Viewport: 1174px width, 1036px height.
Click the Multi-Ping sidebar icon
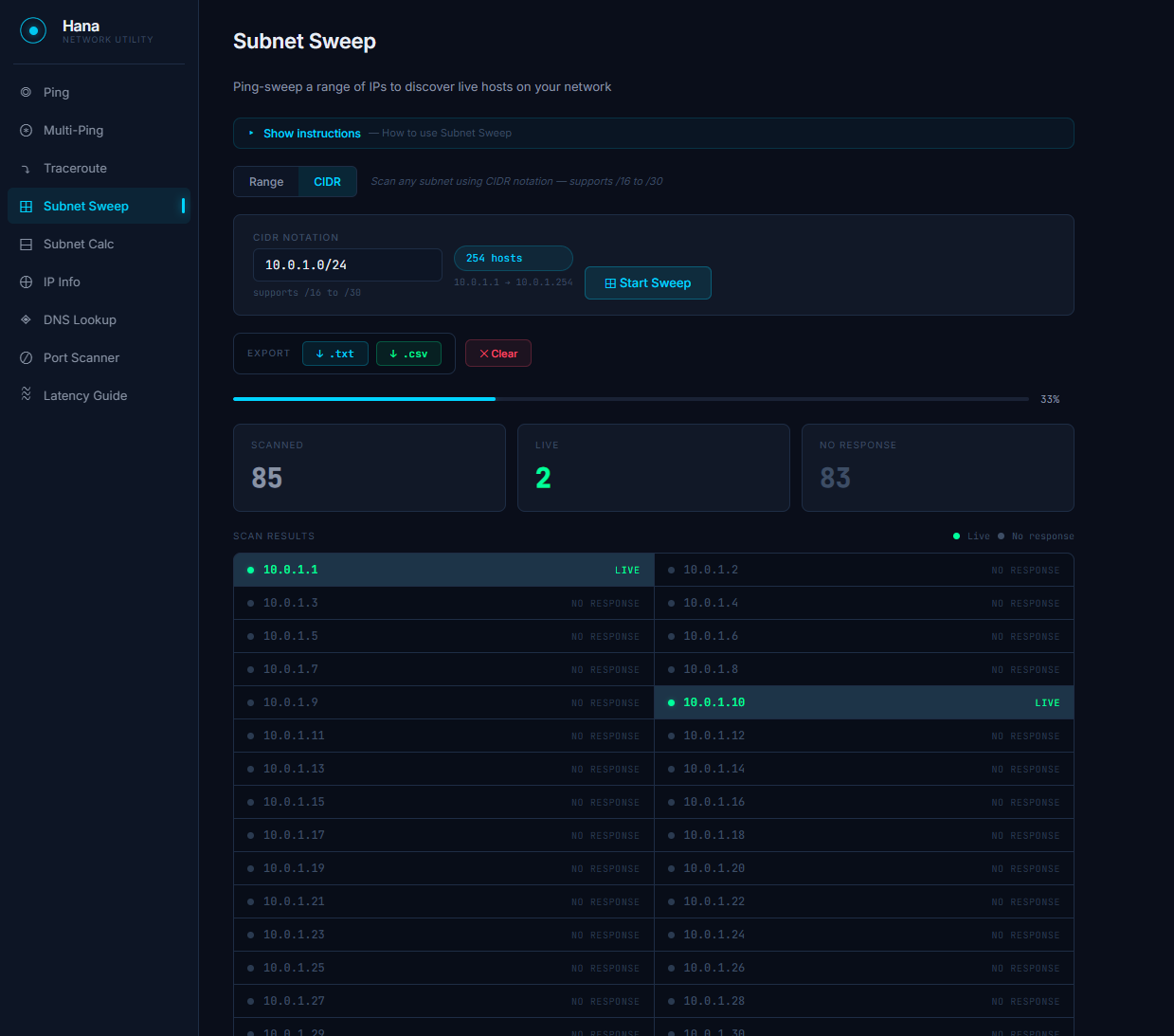coord(26,130)
